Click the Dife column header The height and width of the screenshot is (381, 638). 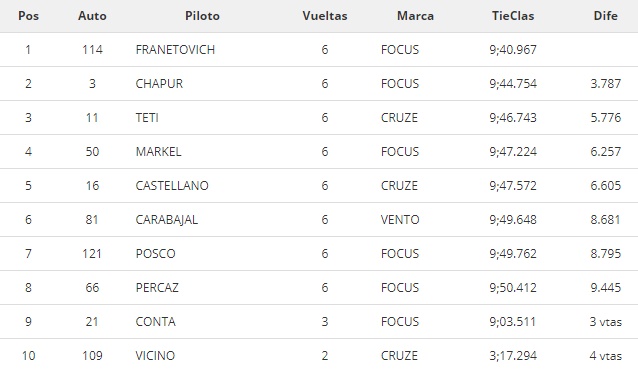pyautogui.click(x=605, y=16)
